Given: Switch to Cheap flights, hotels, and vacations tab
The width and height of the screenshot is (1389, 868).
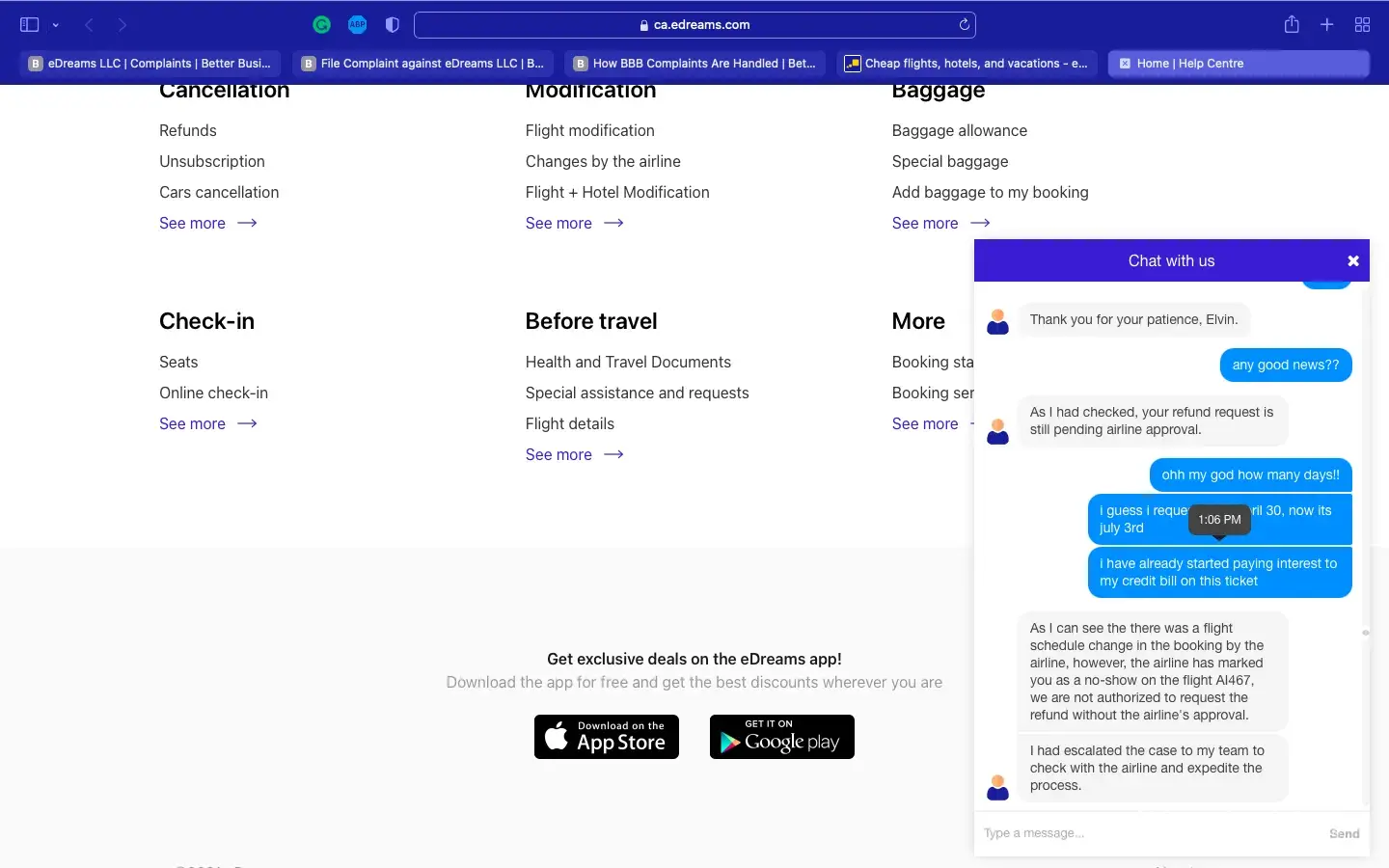Looking at the screenshot, I should click(967, 64).
